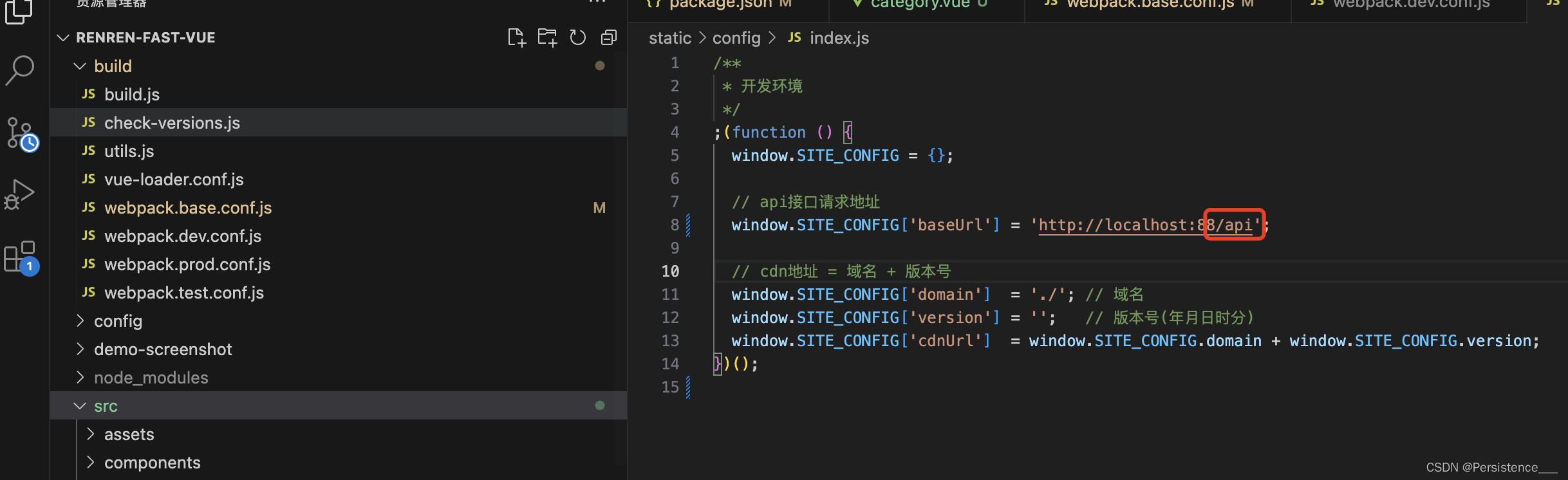Click the api接口请求地址 comment line
The image size is (1568, 480).
(806, 202)
